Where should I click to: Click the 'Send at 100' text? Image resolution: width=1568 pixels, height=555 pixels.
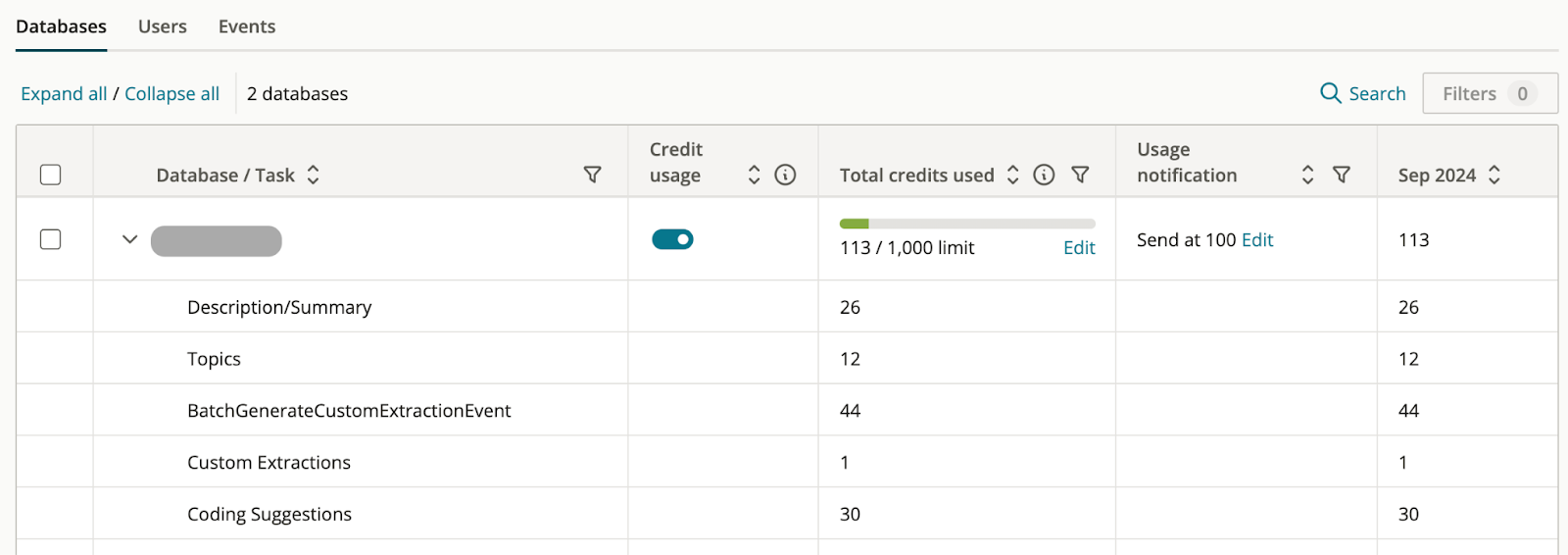click(1186, 240)
